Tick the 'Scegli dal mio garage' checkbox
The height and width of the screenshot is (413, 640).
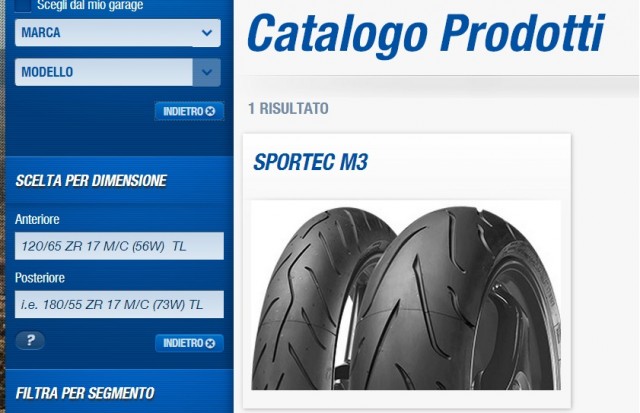pos(23,6)
